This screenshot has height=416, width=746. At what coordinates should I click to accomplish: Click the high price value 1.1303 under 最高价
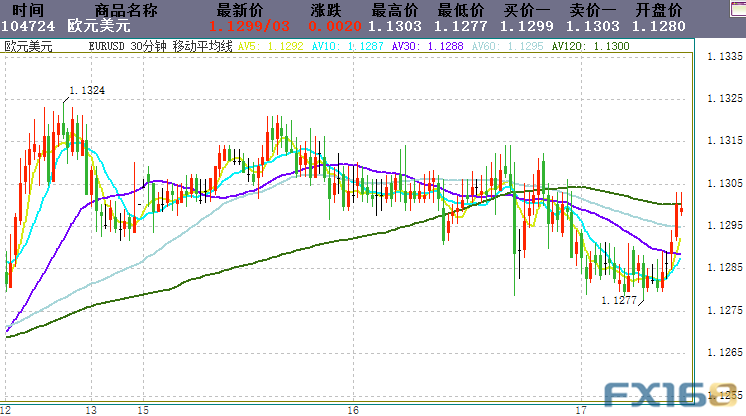395,26
